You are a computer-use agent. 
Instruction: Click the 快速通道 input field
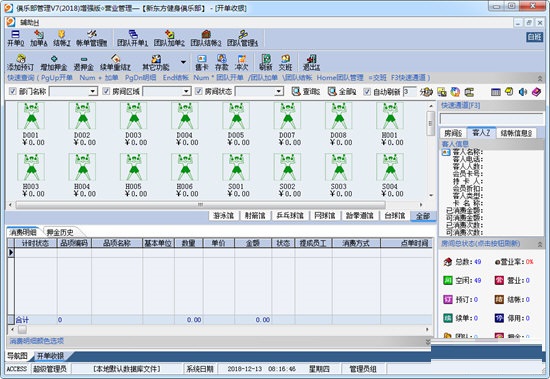[491, 118]
